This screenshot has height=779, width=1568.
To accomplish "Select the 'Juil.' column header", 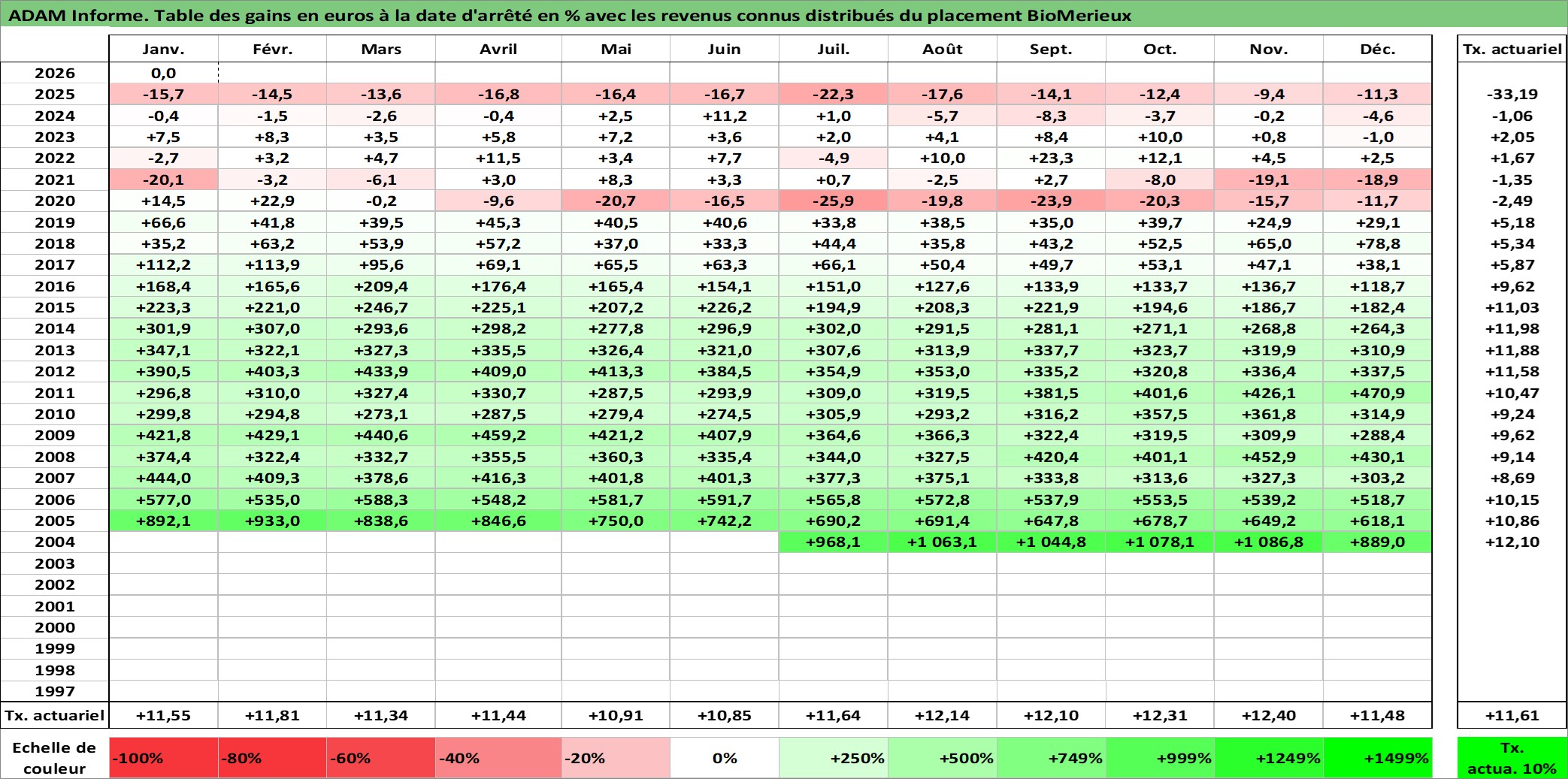I will (834, 49).
